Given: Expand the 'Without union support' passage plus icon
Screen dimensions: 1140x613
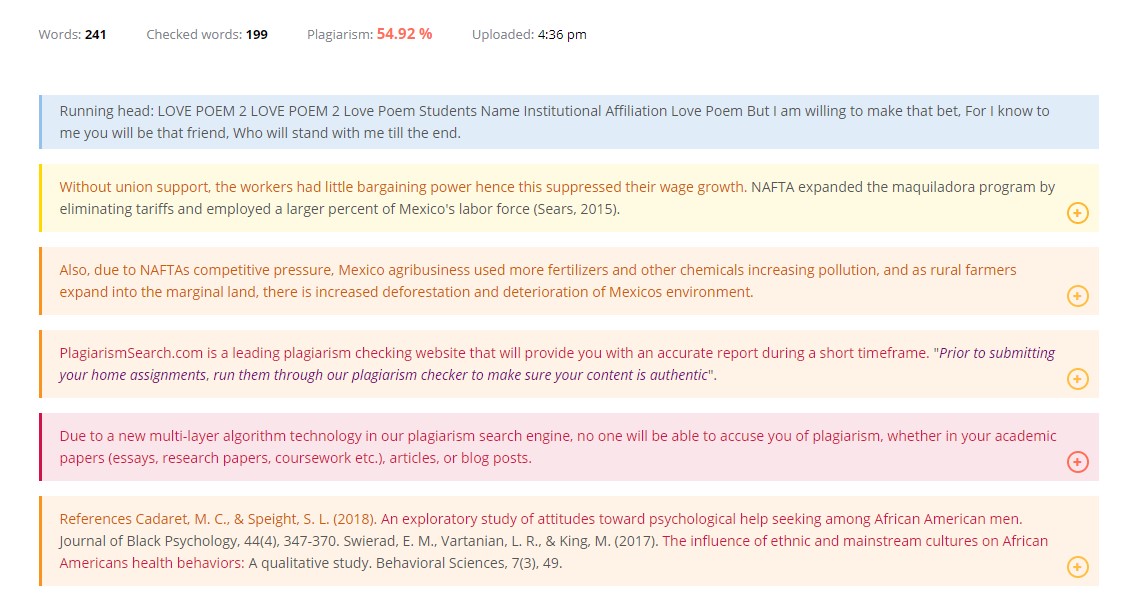Looking at the screenshot, I should click(x=1077, y=213).
